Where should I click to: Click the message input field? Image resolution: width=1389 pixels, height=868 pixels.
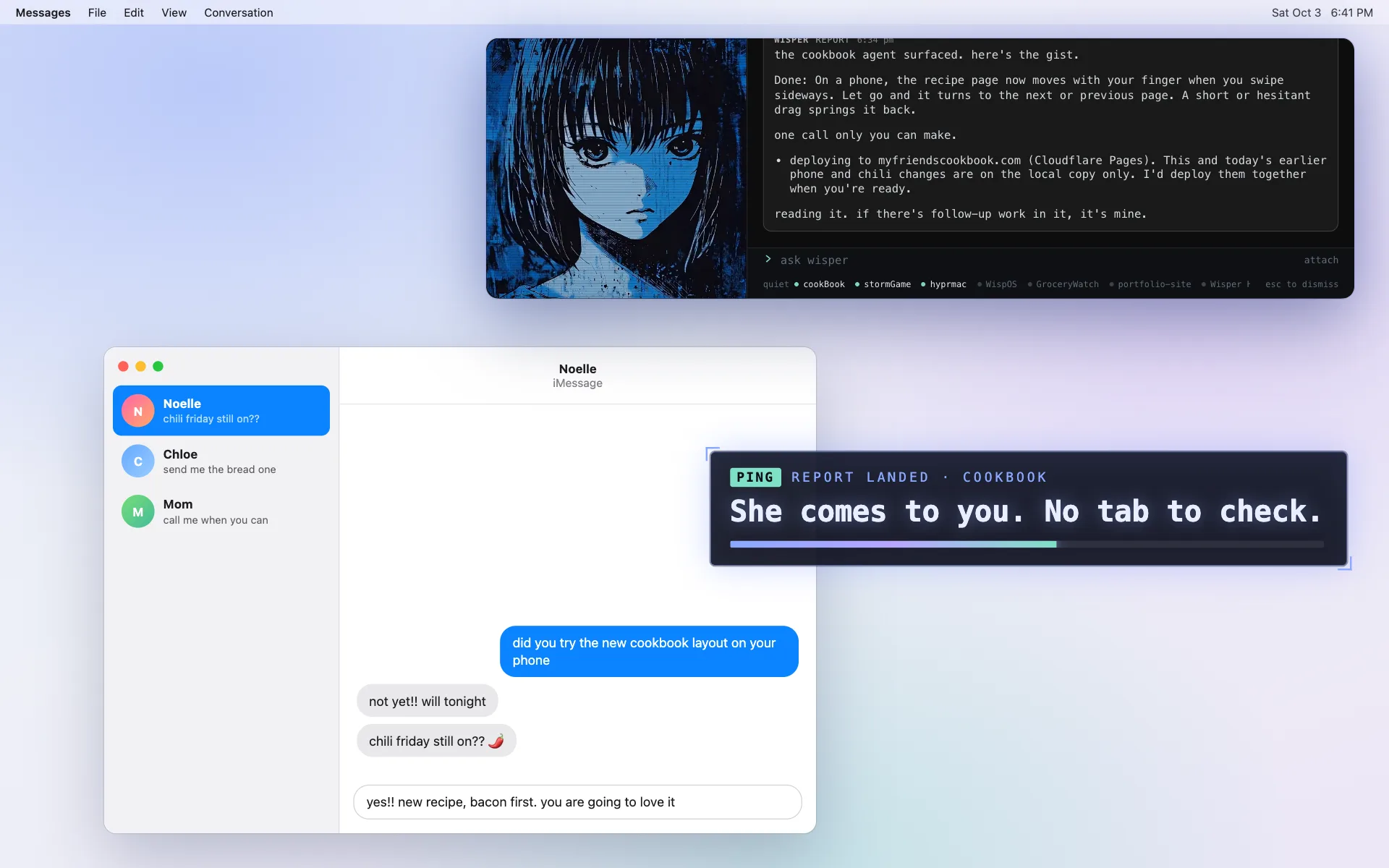point(577,801)
